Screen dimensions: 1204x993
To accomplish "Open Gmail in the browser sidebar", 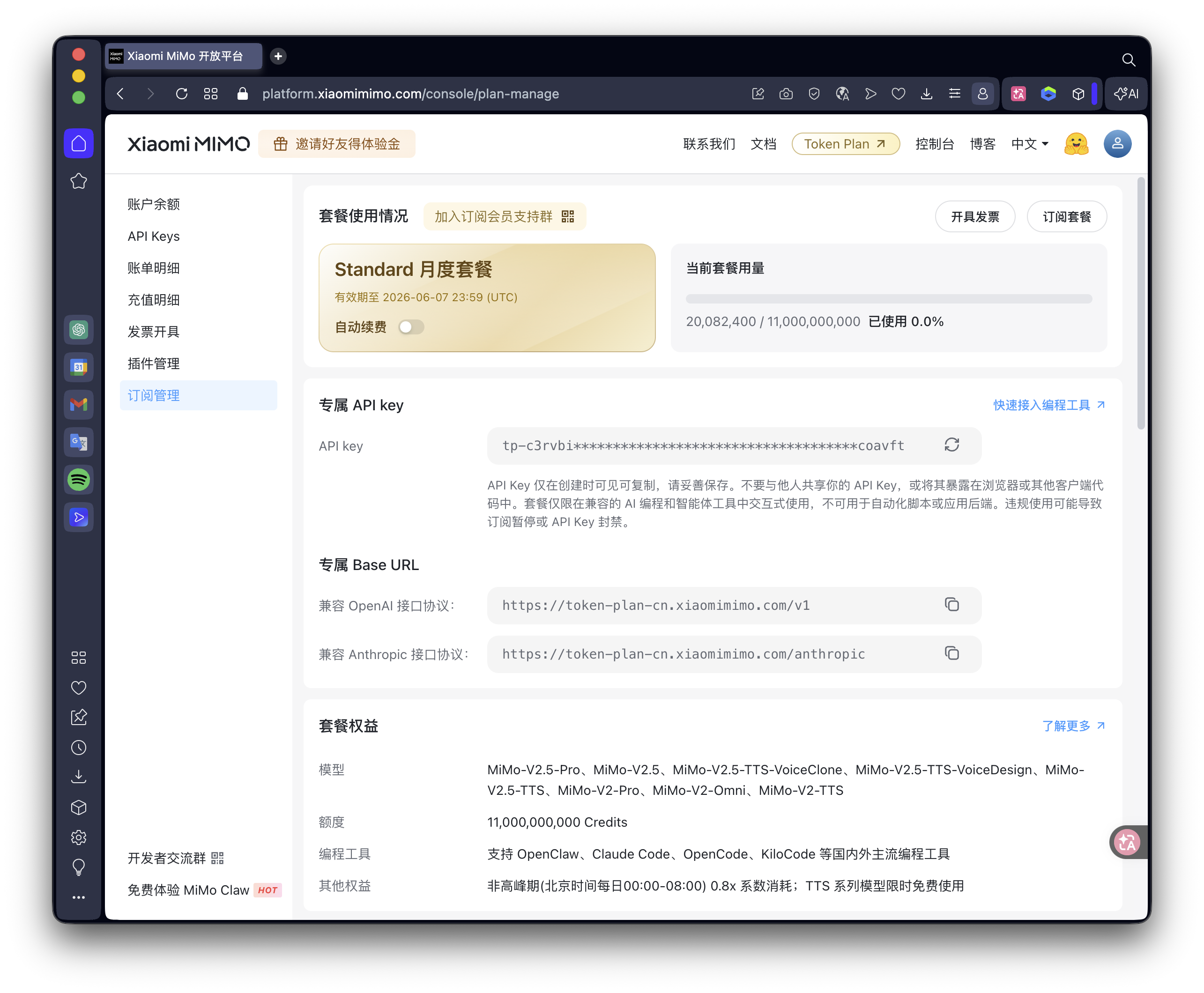I will click(78, 404).
